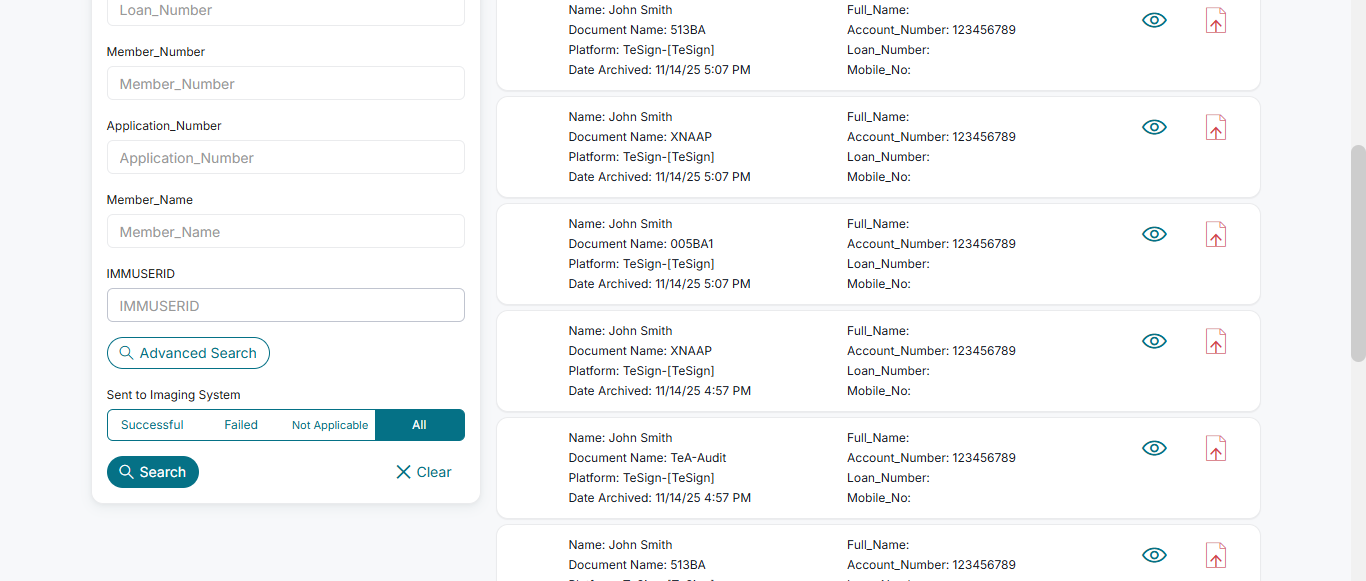The width and height of the screenshot is (1366, 581).
Task: Click the Loan_Number input field
Action: pyautogui.click(x=286, y=11)
